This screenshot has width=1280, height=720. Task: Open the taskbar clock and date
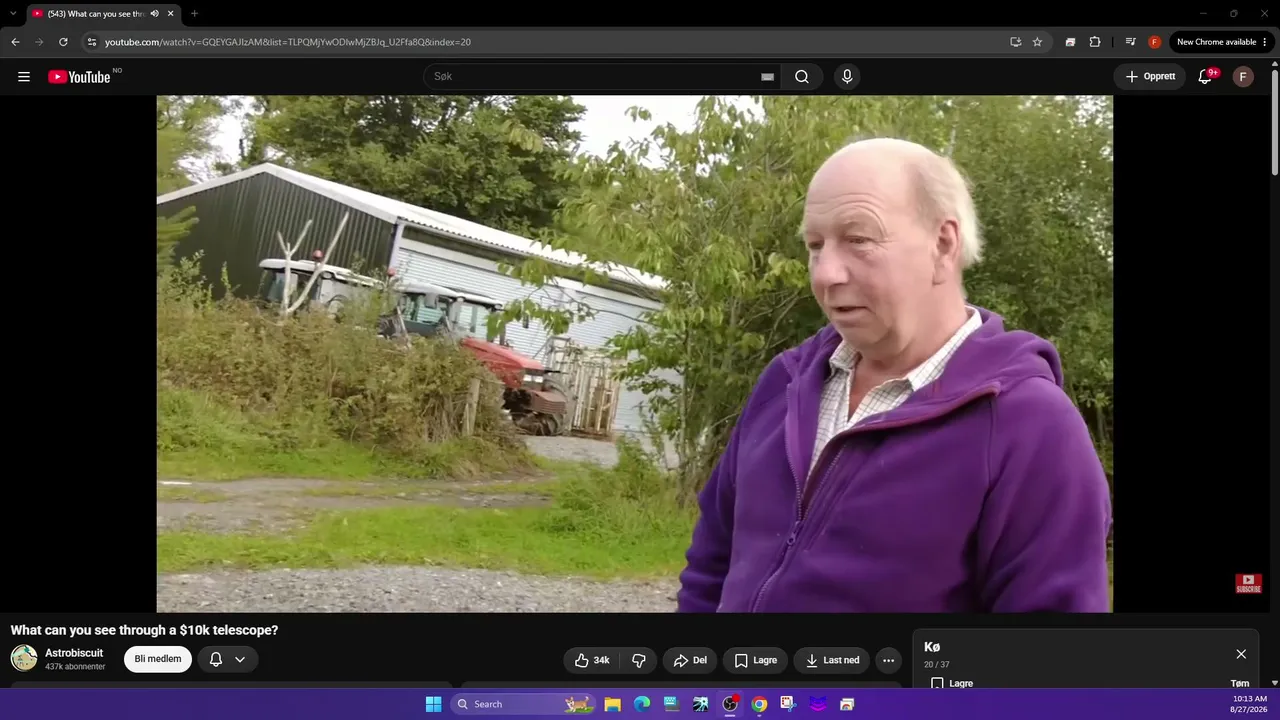tap(1249, 704)
